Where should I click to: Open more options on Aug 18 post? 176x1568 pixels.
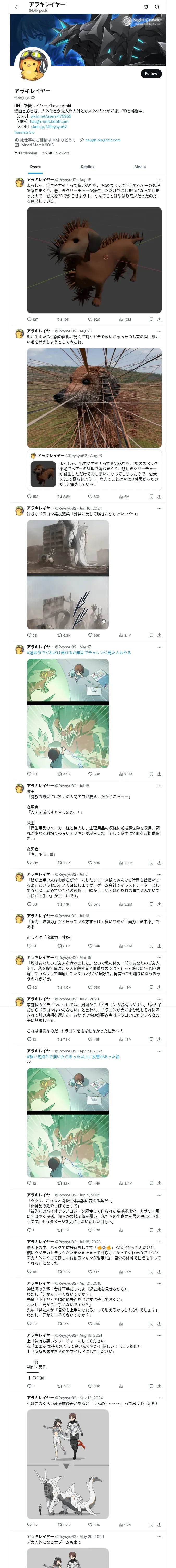pos(159,180)
